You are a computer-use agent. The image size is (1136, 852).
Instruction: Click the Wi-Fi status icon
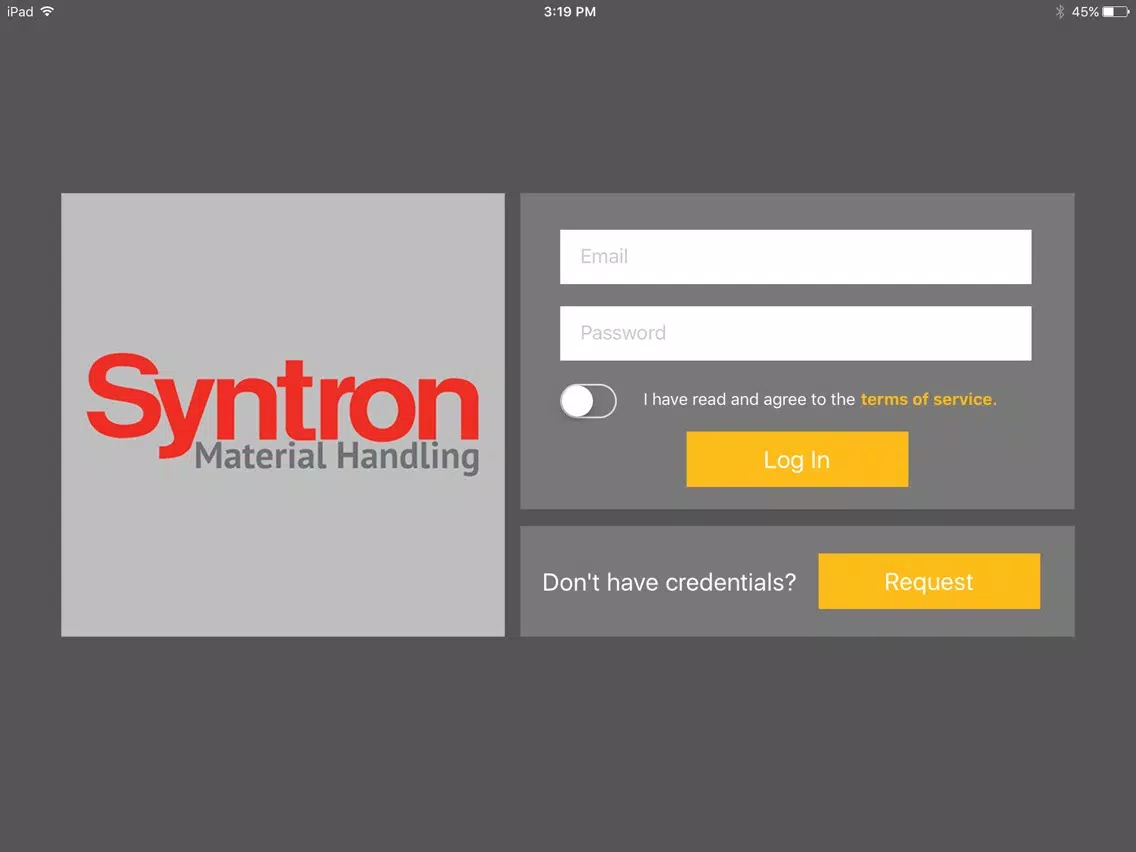click(47, 12)
